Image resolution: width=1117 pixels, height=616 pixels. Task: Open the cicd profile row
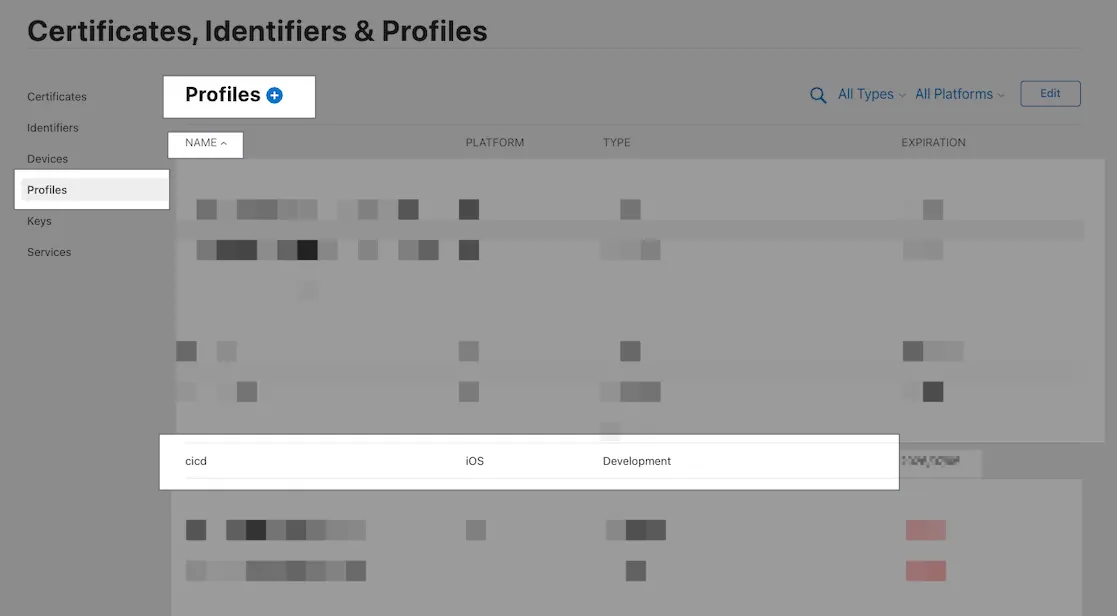(x=197, y=461)
